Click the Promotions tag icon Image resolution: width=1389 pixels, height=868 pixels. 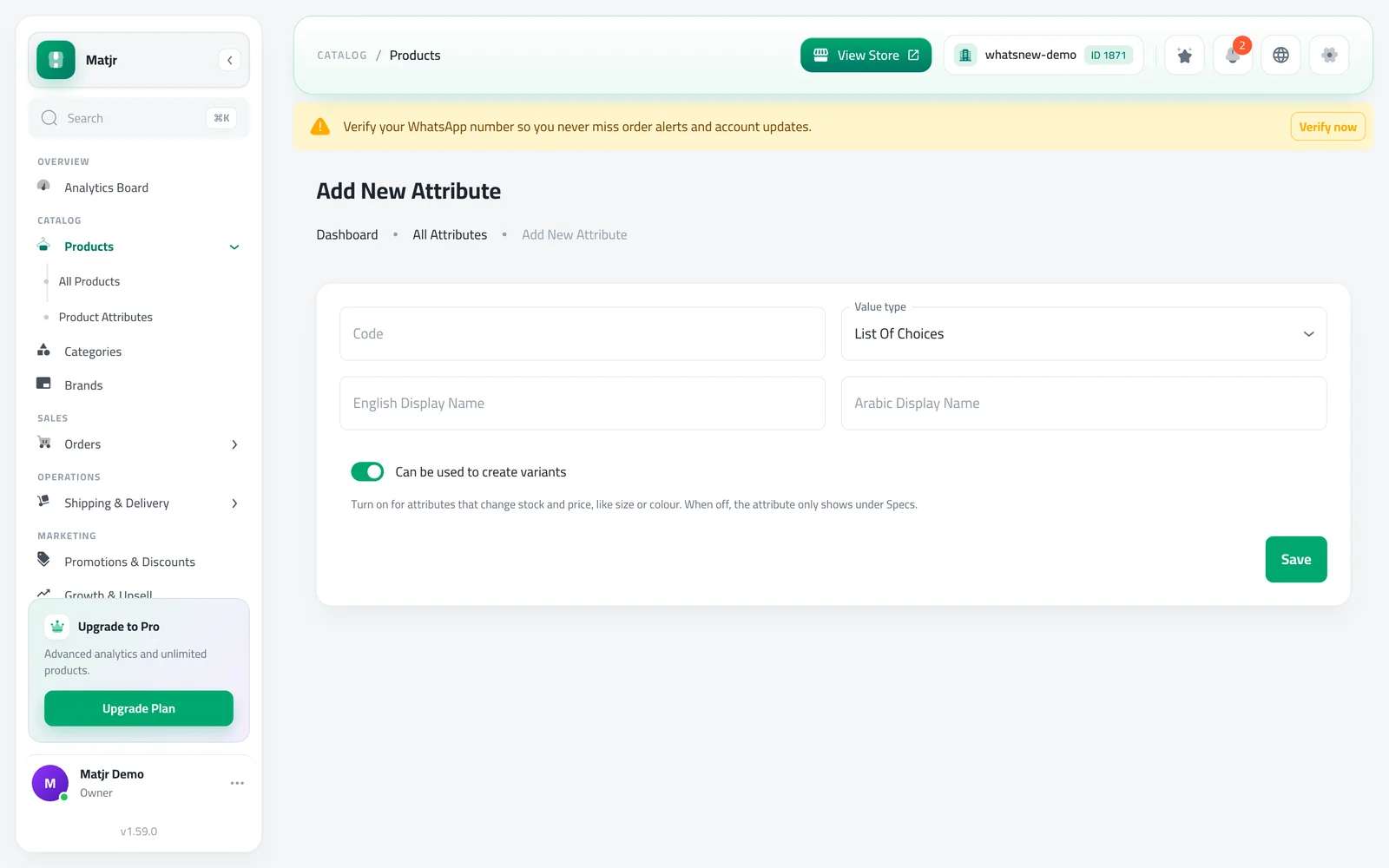(43, 560)
